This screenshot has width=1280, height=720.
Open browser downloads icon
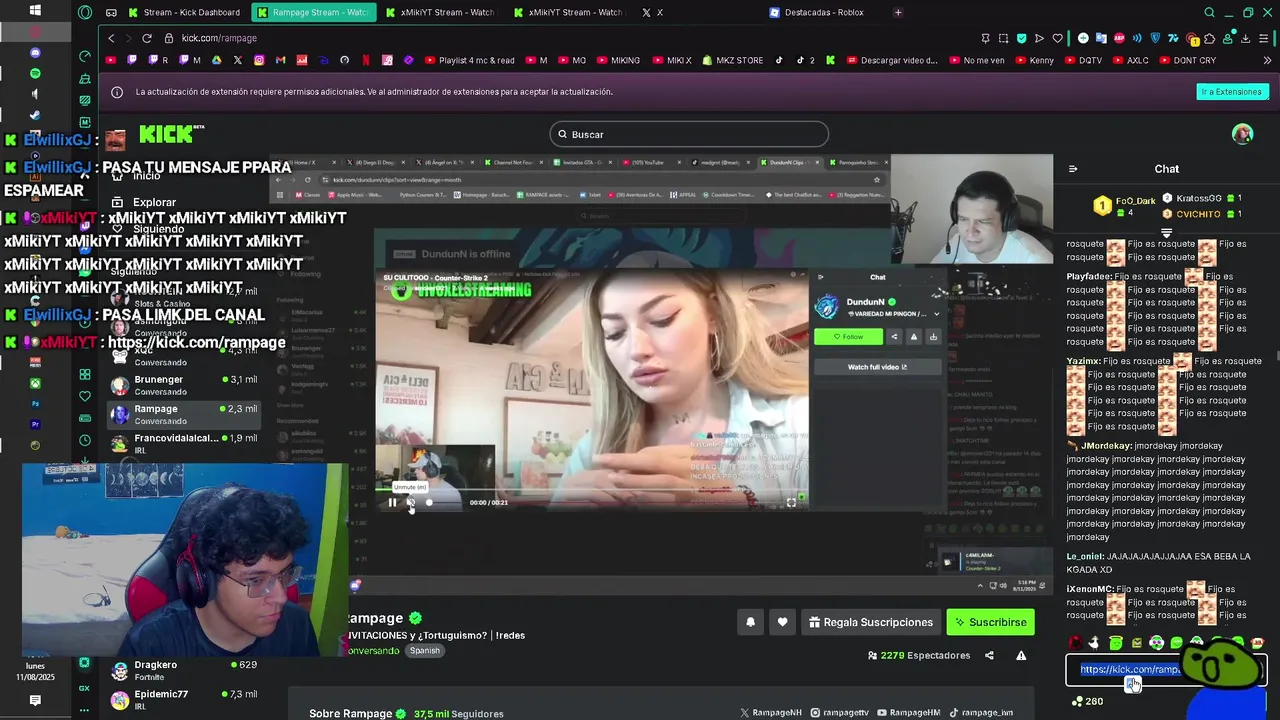(x=1245, y=38)
